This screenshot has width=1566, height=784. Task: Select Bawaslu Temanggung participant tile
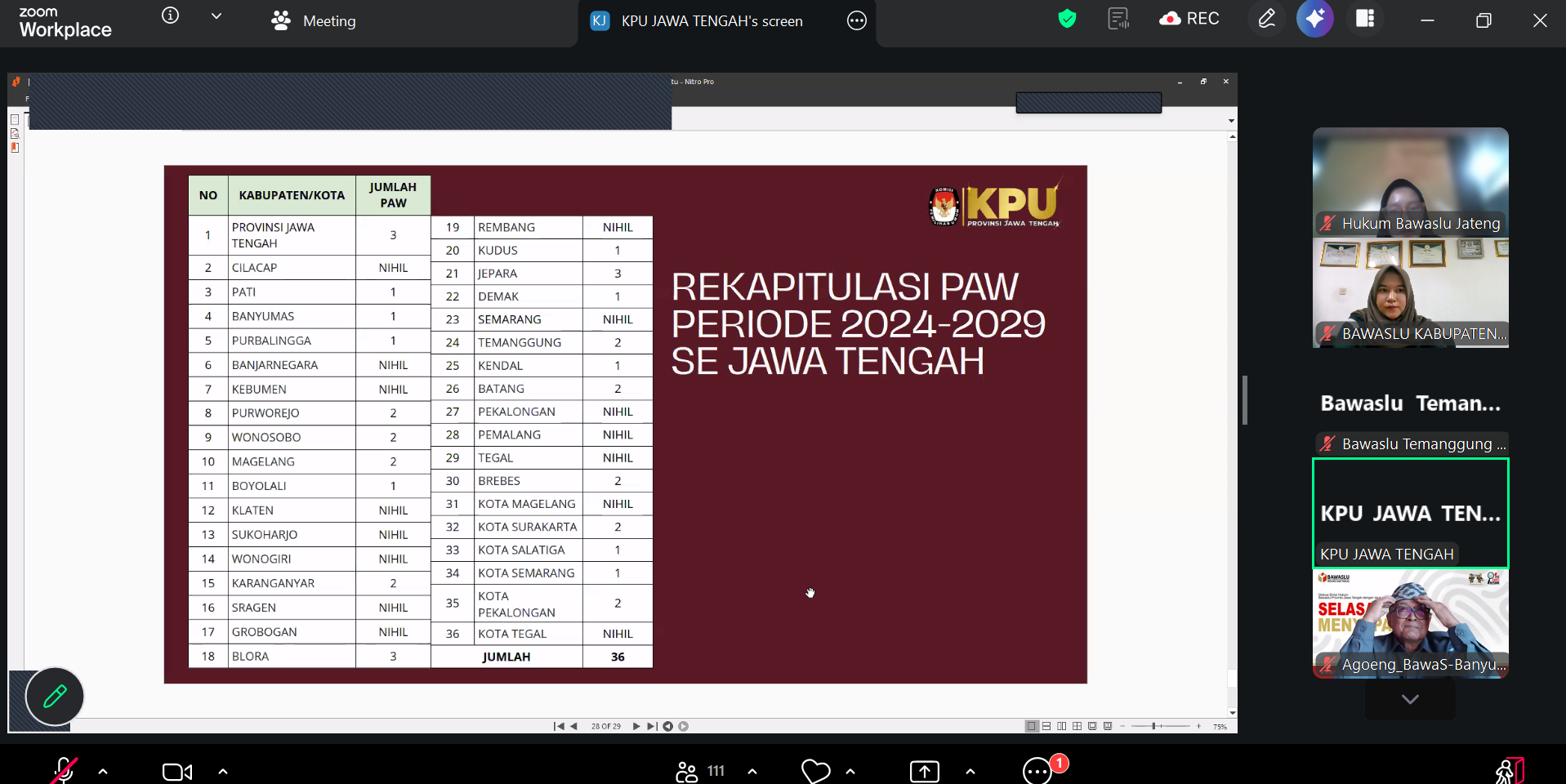click(1411, 403)
